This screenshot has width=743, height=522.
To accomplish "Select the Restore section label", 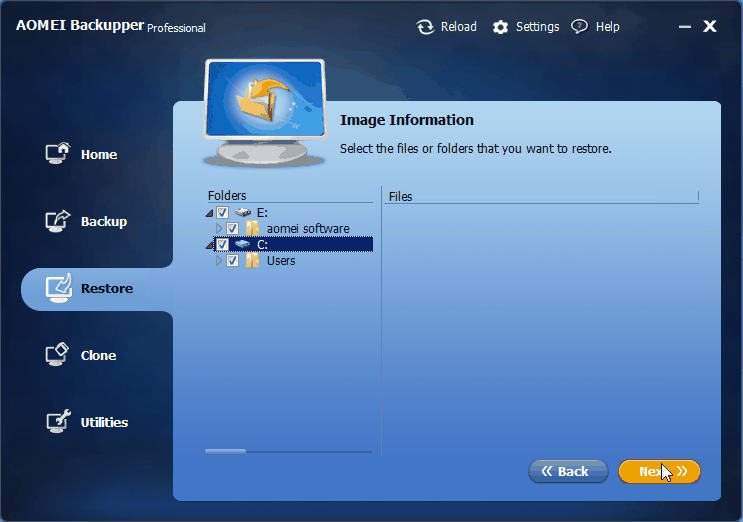I will (107, 288).
